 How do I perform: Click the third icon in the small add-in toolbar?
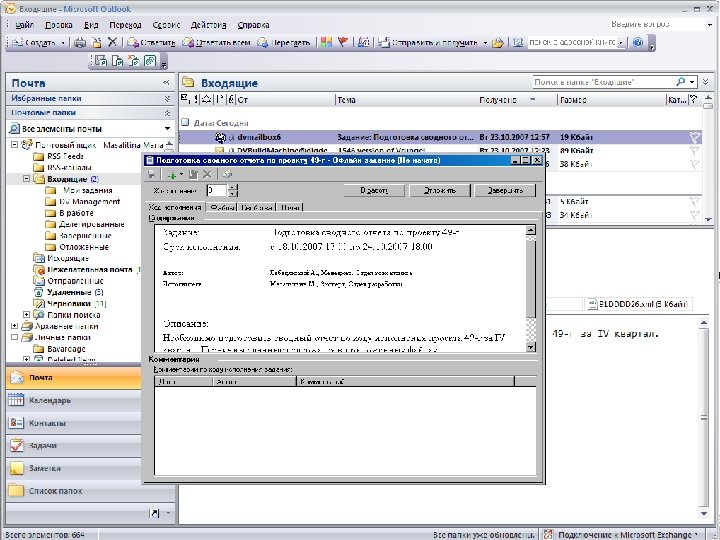tap(134, 61)
